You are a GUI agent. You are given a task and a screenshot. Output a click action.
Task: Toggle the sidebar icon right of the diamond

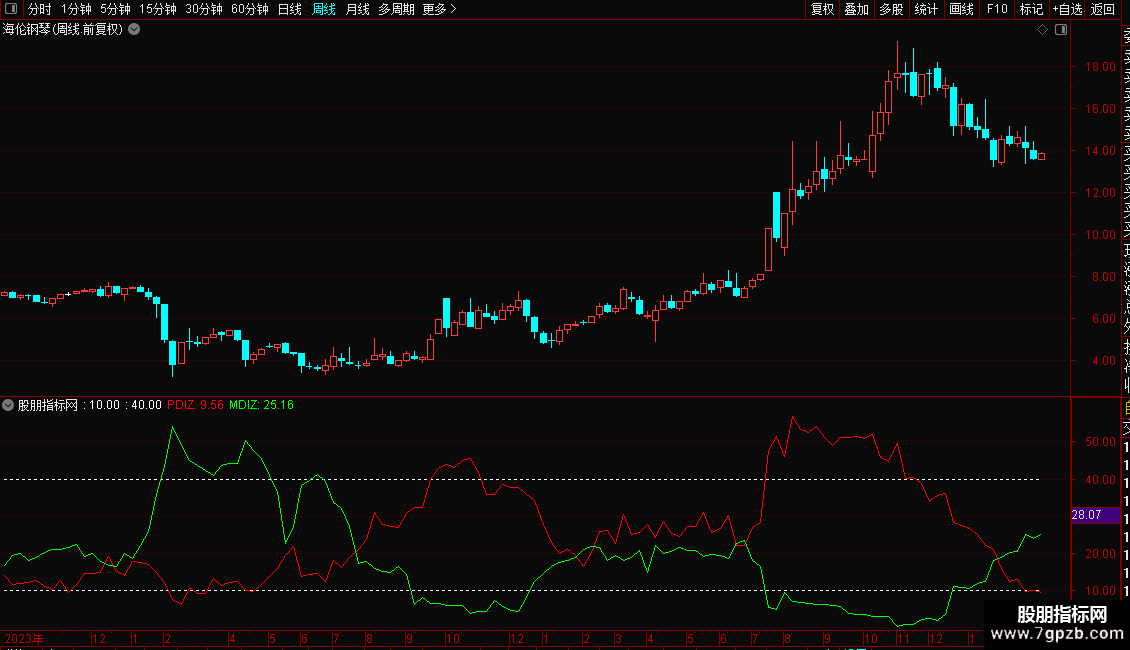(x=1061, y=30)
